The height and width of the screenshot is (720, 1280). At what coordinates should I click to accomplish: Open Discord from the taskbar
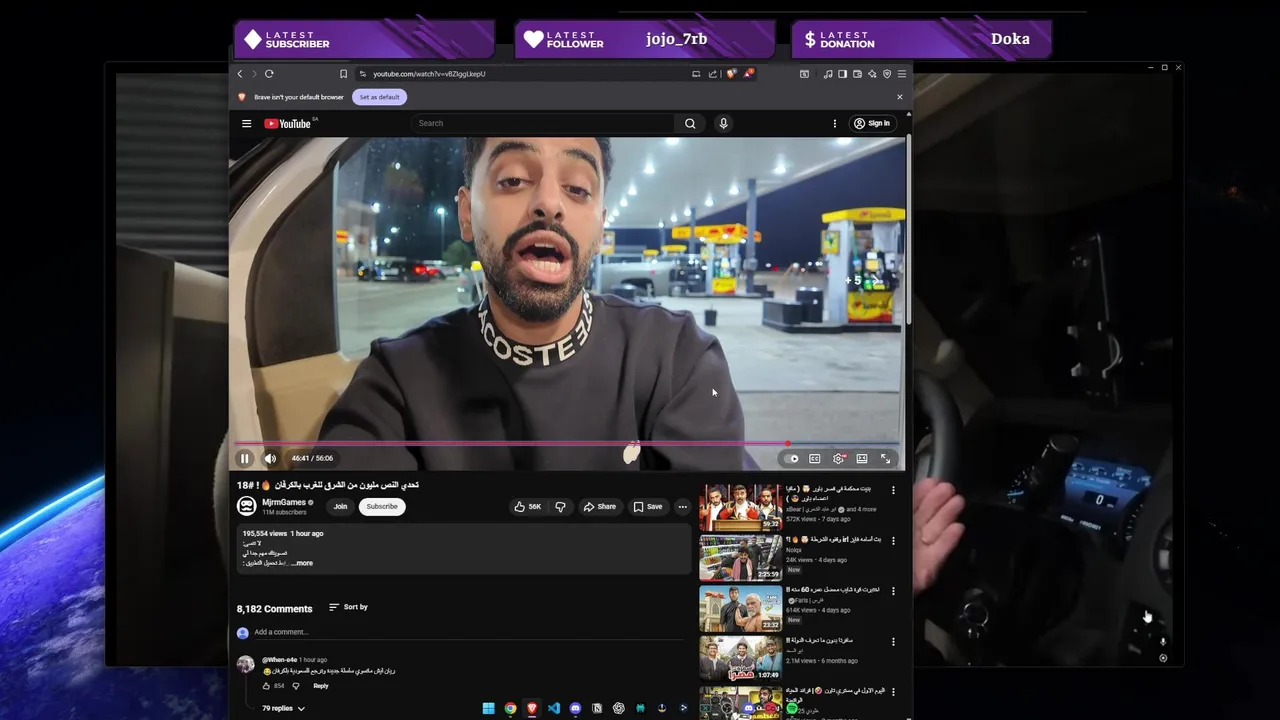[575, 708]
